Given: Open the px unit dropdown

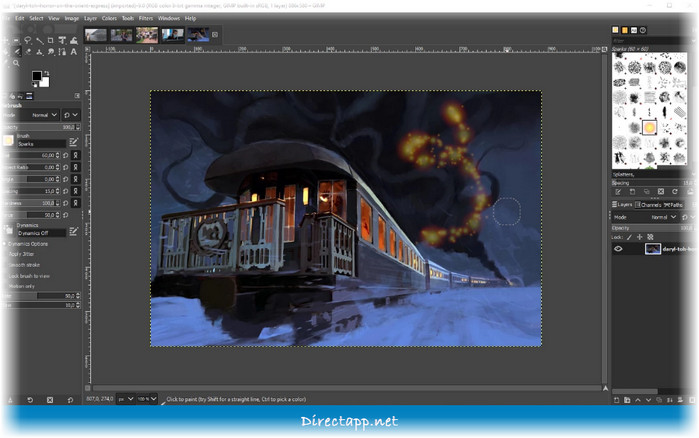Looking at the screenshot, I should 126,399.
